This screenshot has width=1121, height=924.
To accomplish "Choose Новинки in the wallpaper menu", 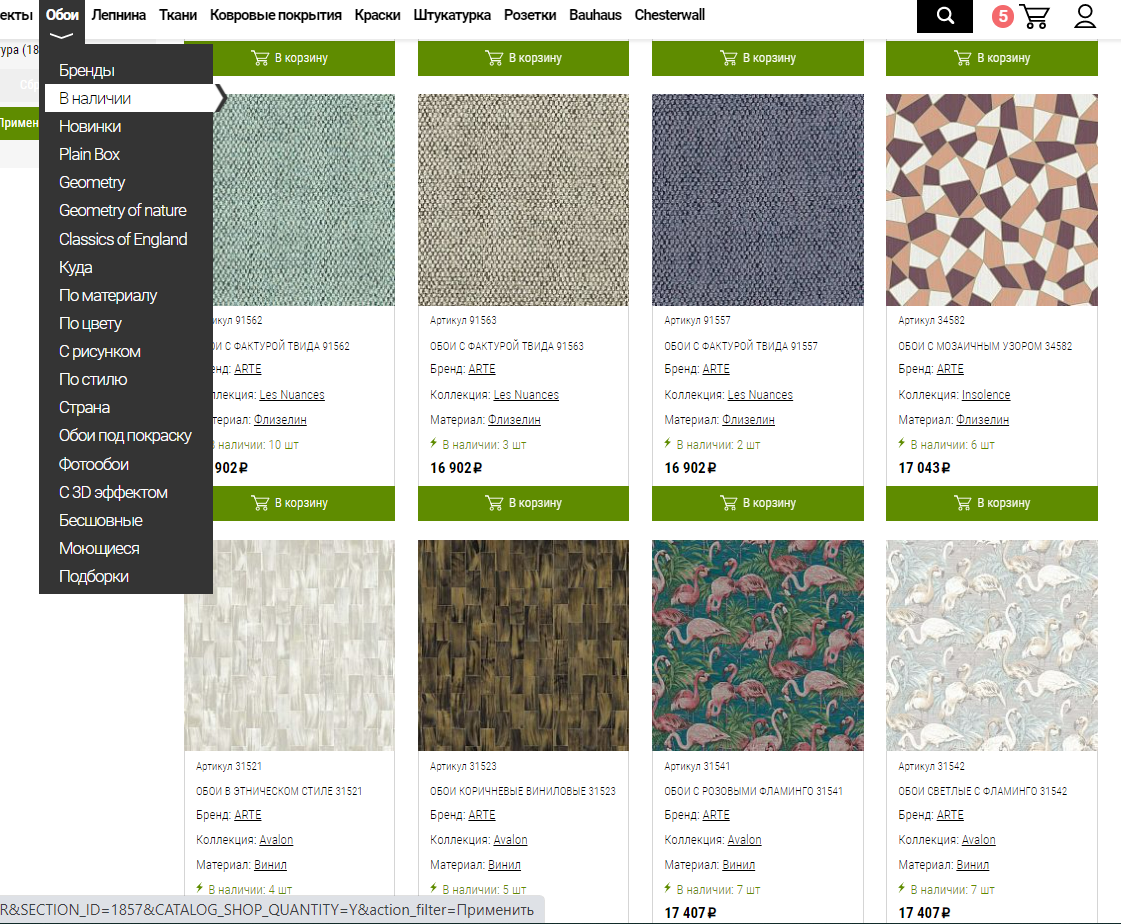I will (x=90, y=126).
